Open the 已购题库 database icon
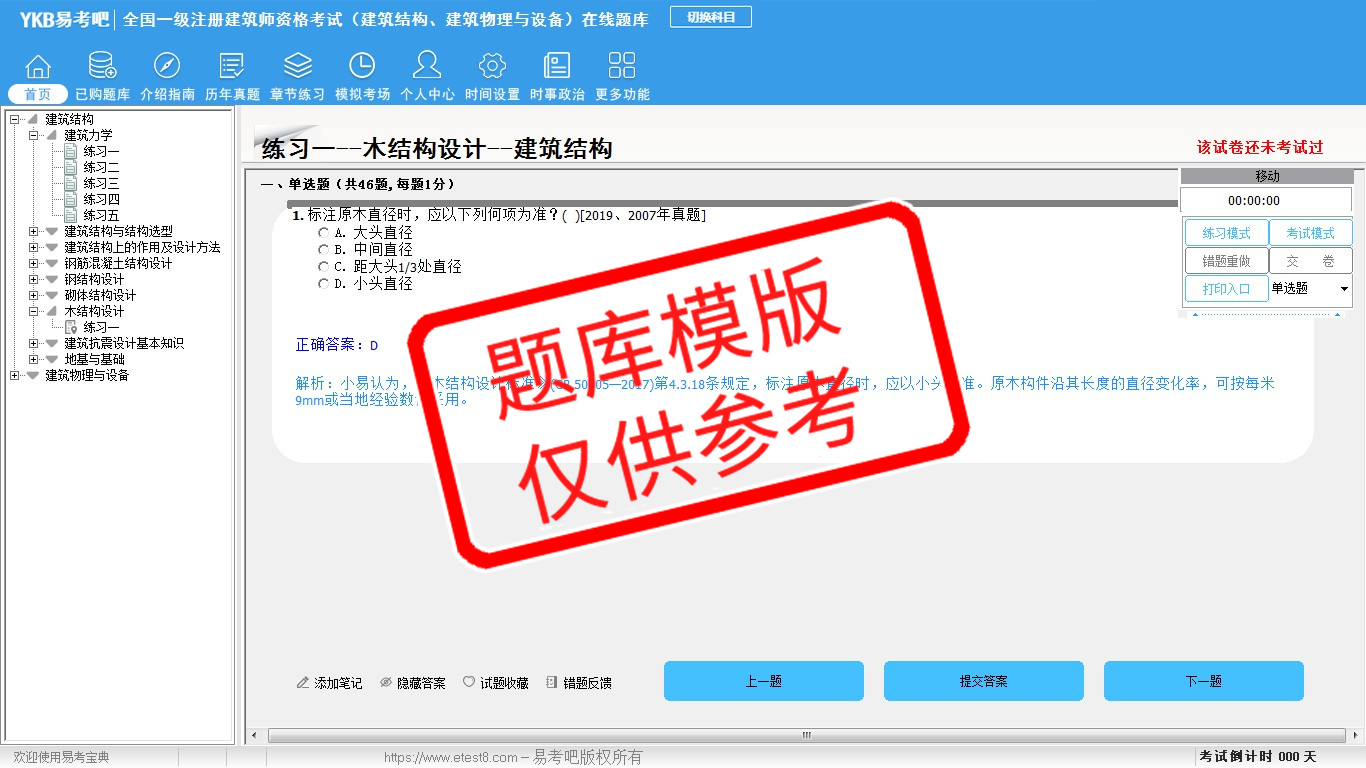 (102, 66)
